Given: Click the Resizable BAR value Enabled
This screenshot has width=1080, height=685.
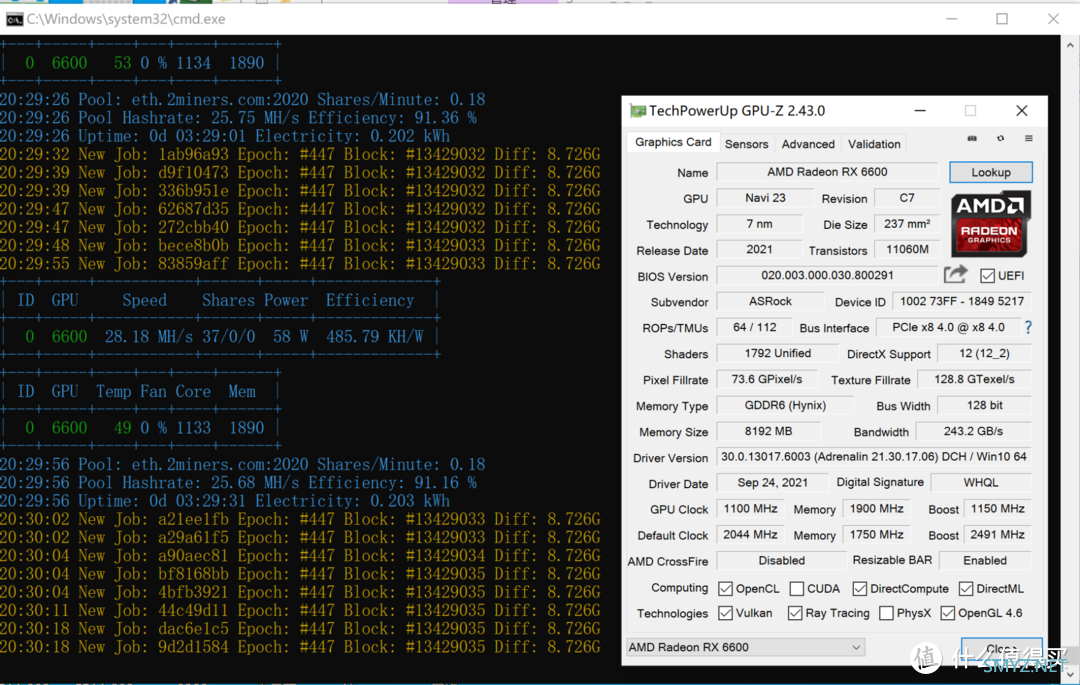Looking at the screenshot, I should click(985, 561).
